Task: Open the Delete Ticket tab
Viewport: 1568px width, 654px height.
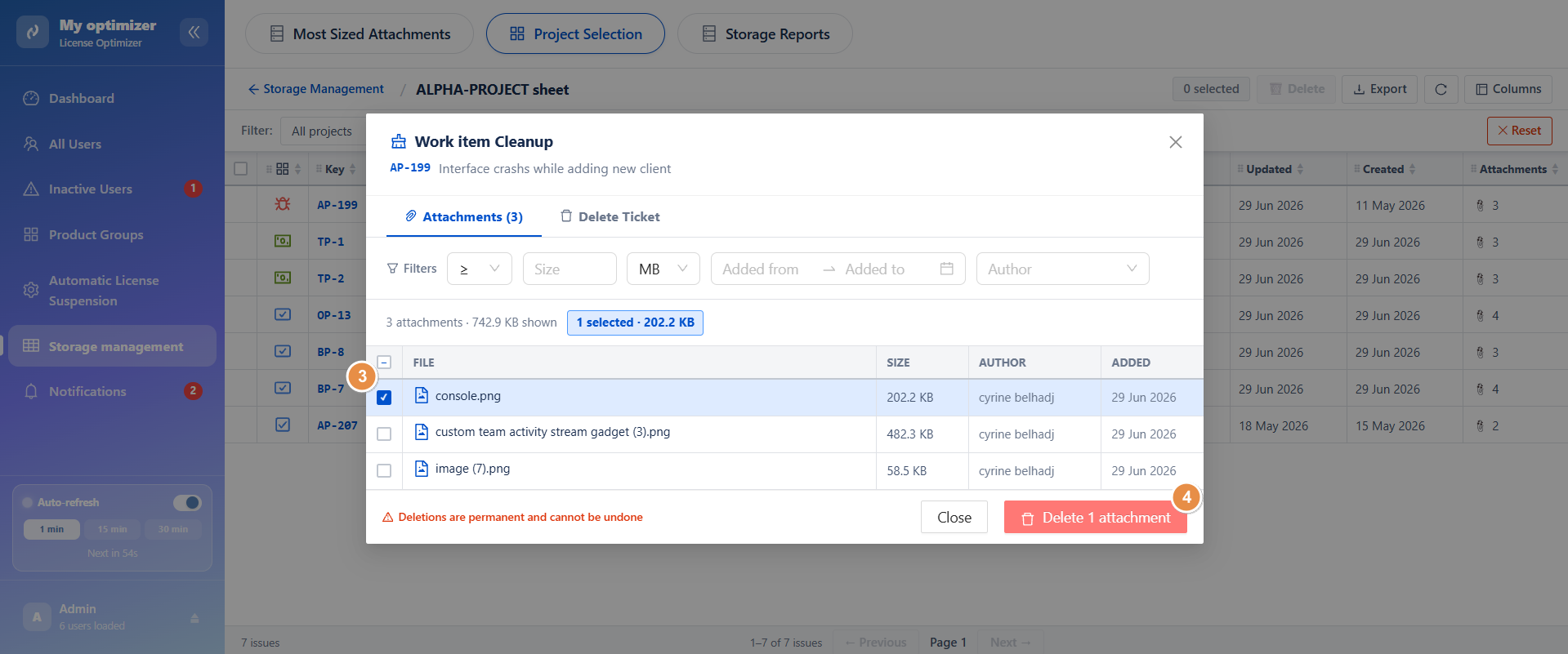Action: (610, 216)
